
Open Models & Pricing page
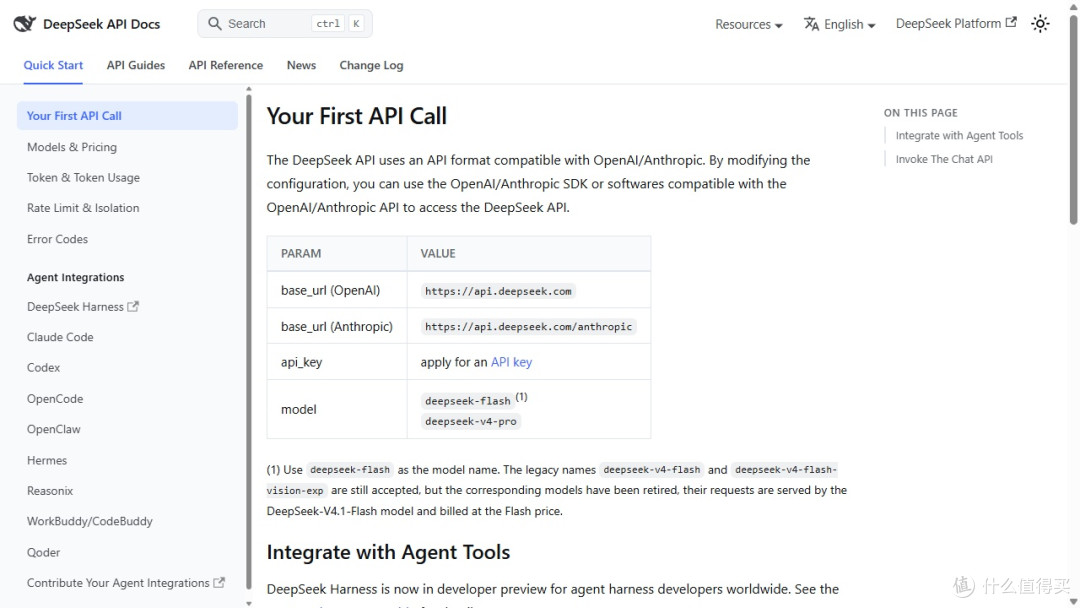[72, 147]
